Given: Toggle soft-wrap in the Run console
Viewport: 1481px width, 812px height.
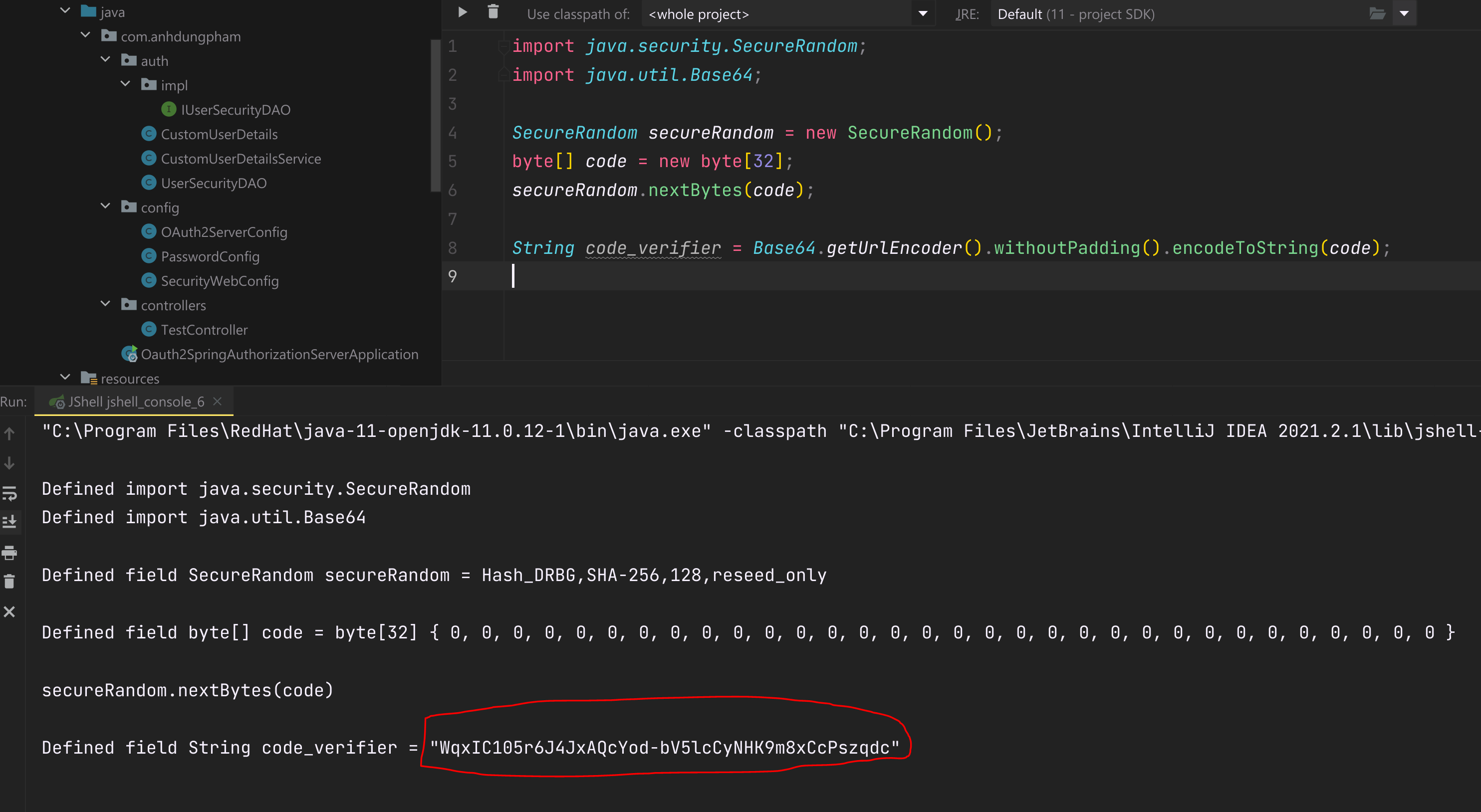Looking at the screenshot, I should 9,493.
